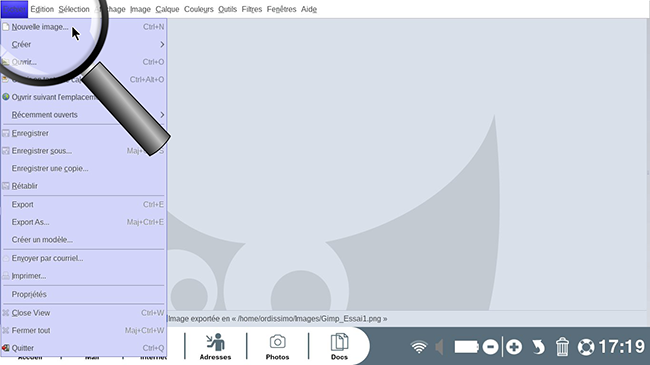This screenshot has width=650, height=365.
Task: Open the Couleurs menu
Action: (x=199, y=9)
